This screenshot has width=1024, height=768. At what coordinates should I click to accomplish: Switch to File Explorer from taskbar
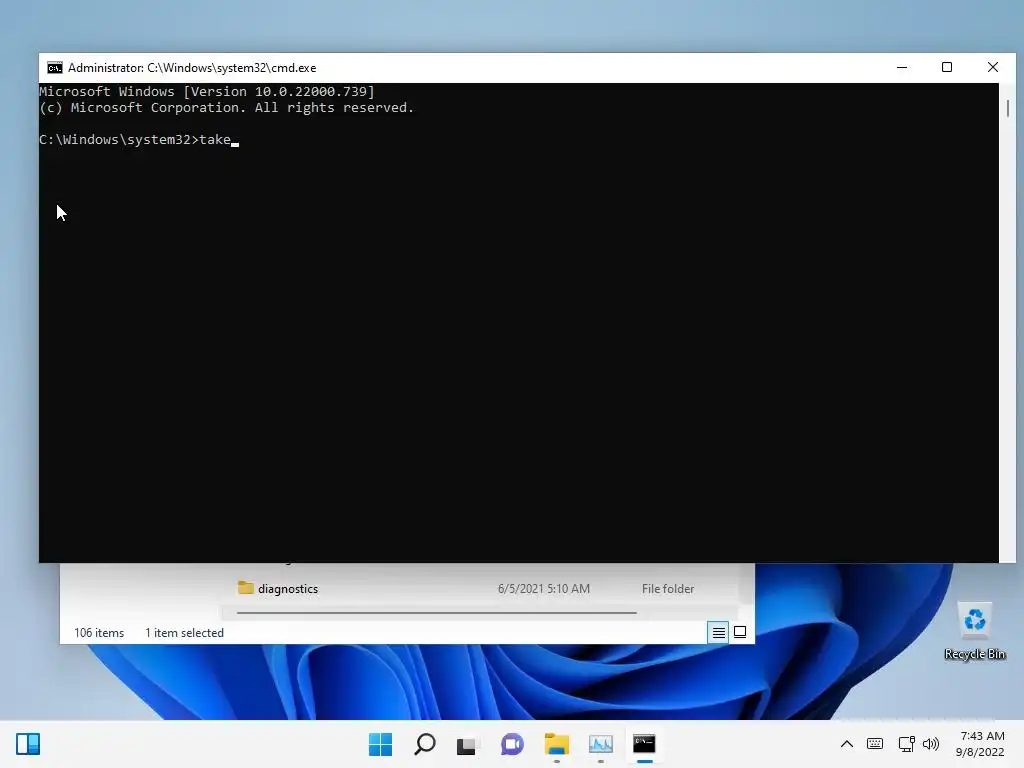tap(556, 744)
